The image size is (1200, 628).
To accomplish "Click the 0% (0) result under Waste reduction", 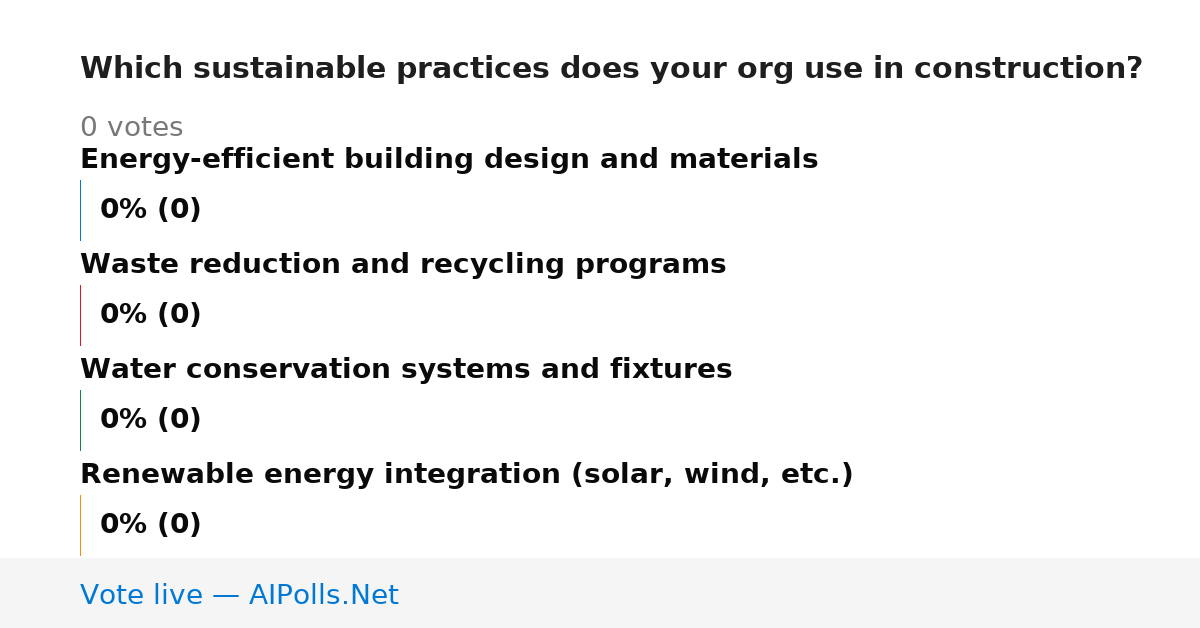I will click(x=151, y=315).
